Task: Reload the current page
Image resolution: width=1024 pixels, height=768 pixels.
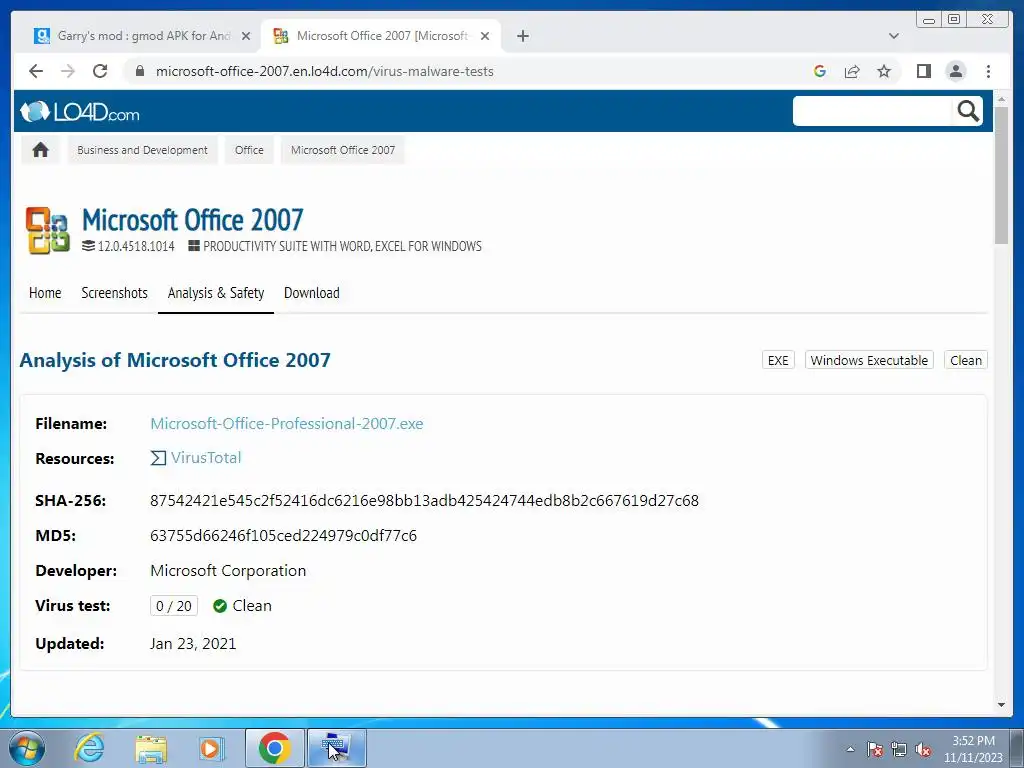Action: click(100, 71)
